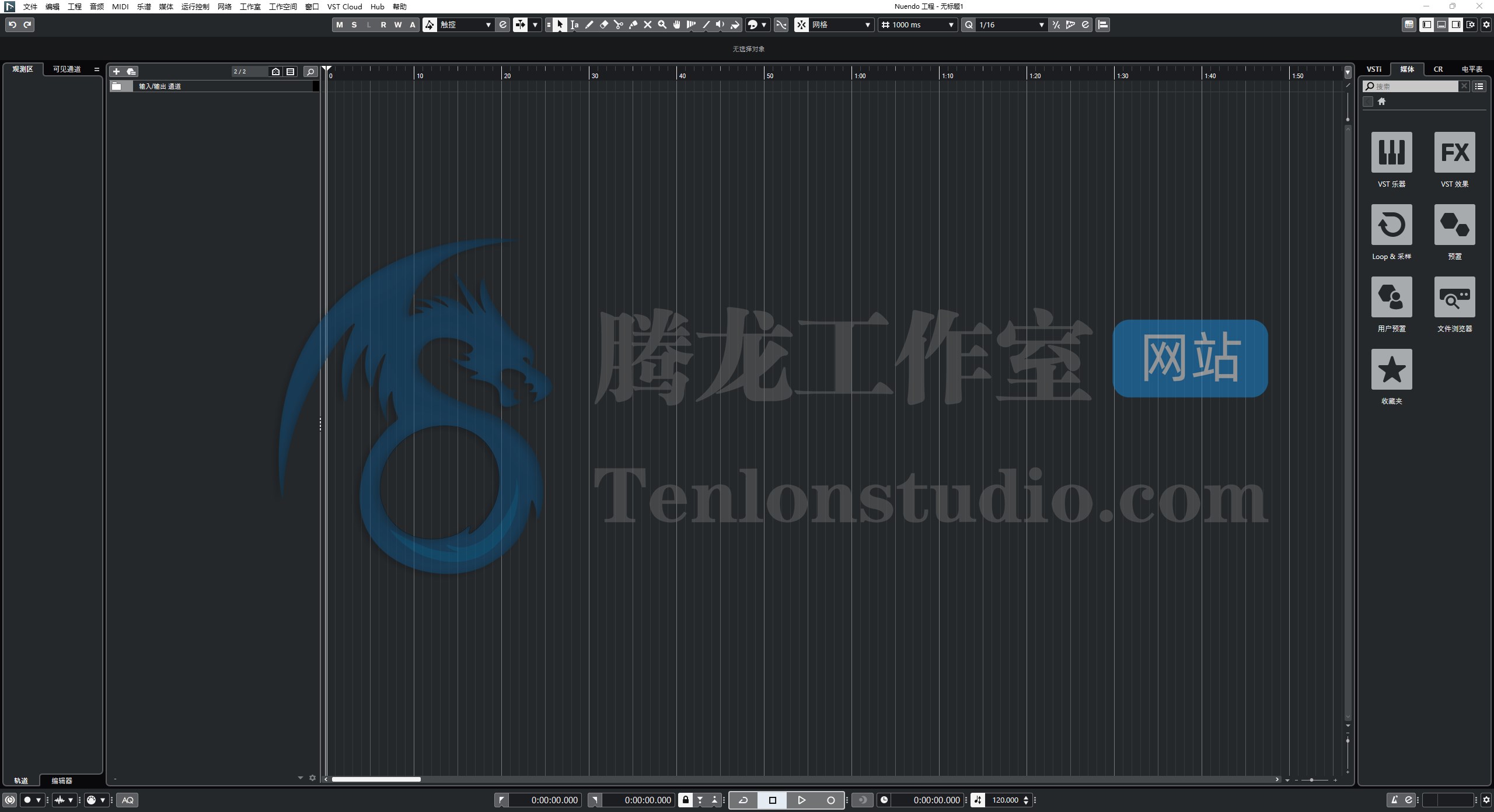This screenshot has height=812, width=1494.
Task: Select the Play speaker tool
Action: click(720, 24)
